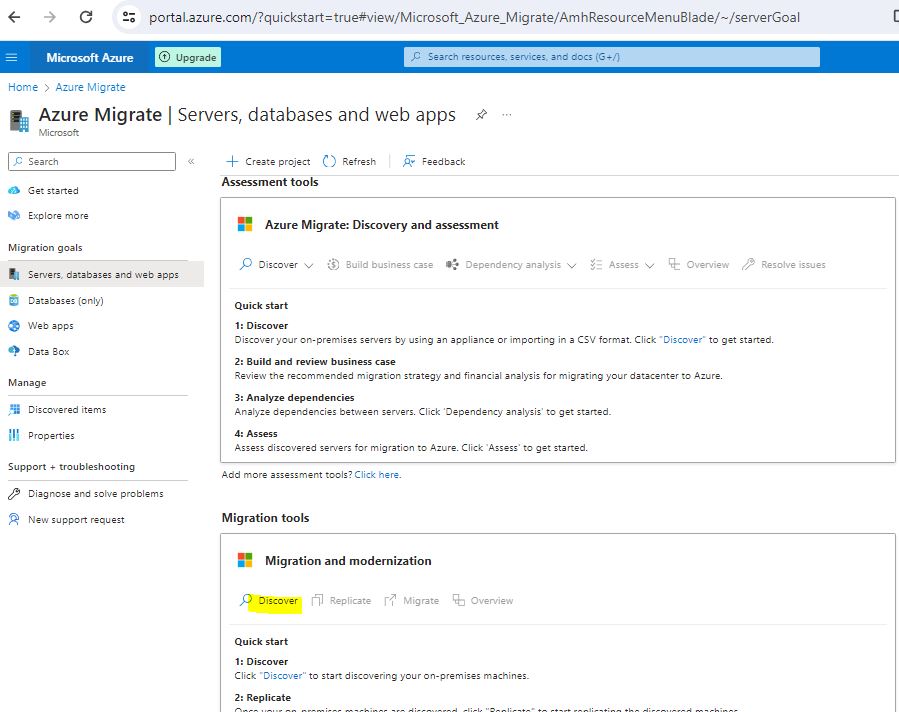
Task: Open Feedback from the toolbar
Action: point(434,161)
